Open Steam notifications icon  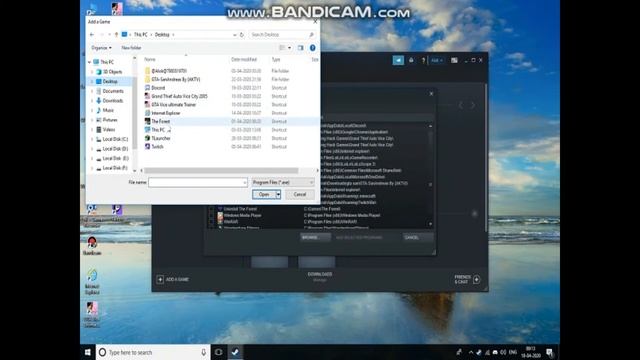411,60
